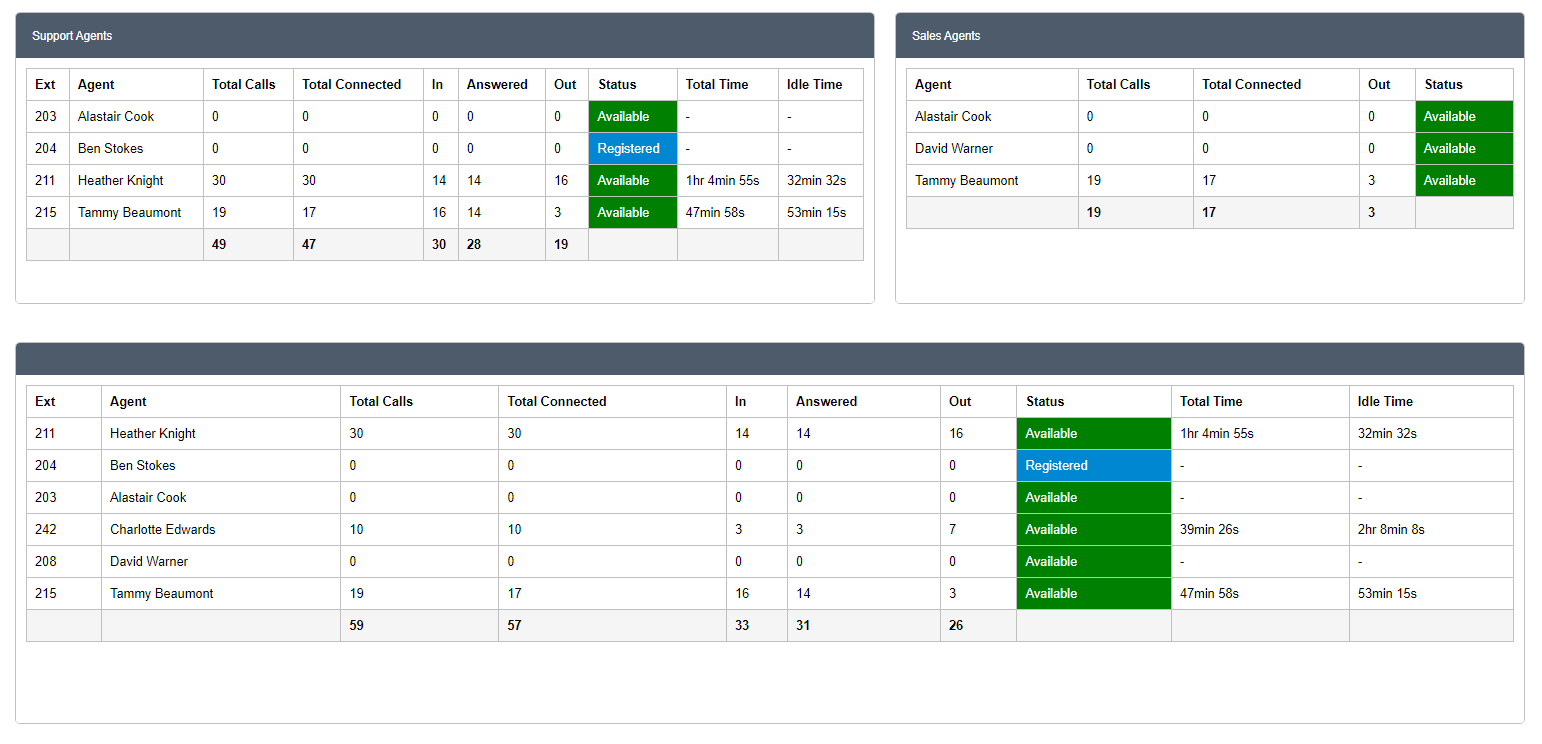Click Tammy Beaumont's Available status in Sales Agents
This screenshot has height=744, width=1542.
point(1464,181)
